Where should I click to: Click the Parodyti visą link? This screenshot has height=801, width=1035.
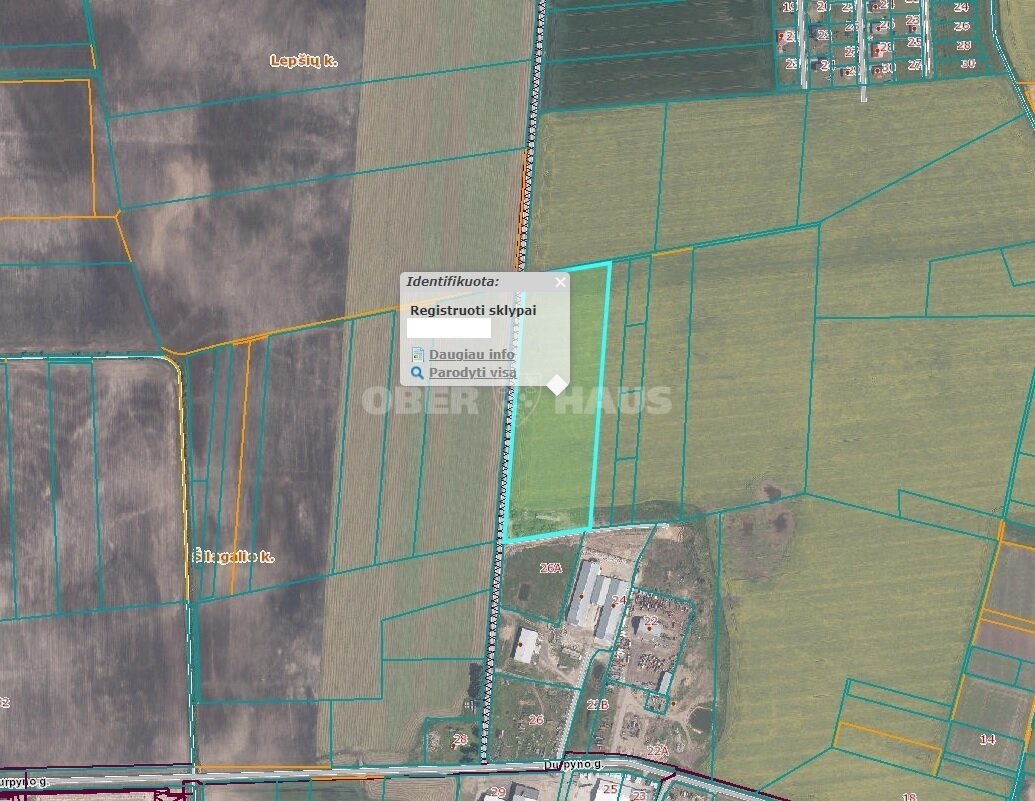pyautogui.click(x=473, y=372)
